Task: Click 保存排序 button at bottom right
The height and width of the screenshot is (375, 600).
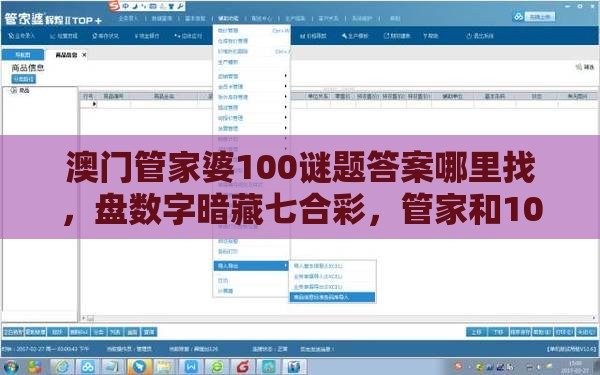Action: click(x=520, y=332)
